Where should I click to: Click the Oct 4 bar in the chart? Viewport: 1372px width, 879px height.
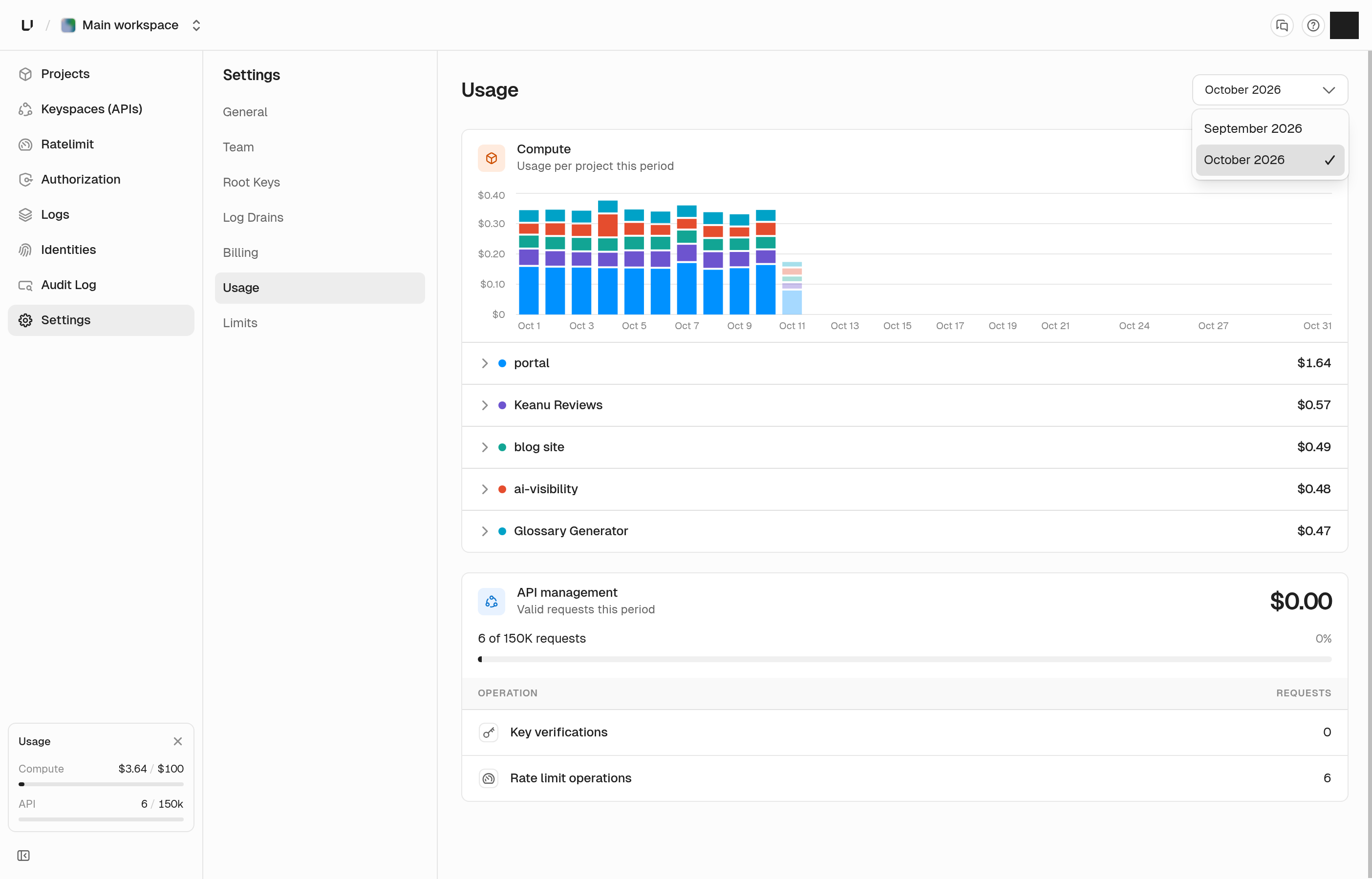coord(607,257)
